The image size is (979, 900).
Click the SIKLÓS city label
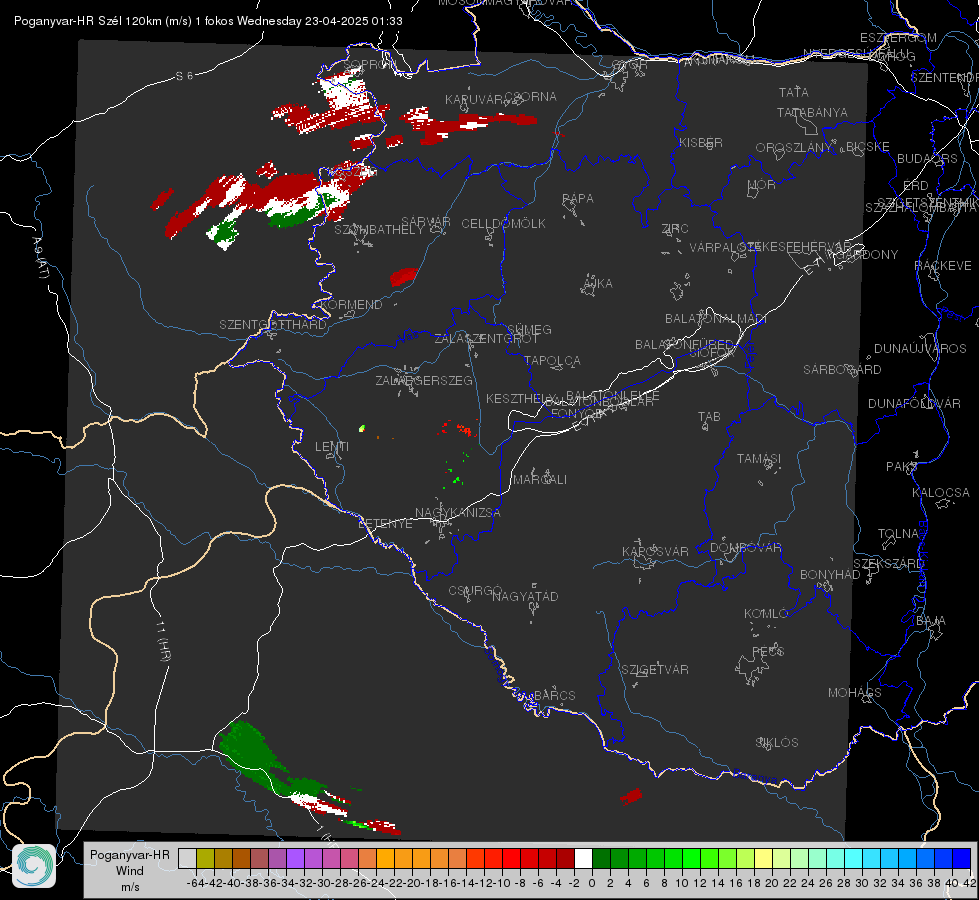777,743
